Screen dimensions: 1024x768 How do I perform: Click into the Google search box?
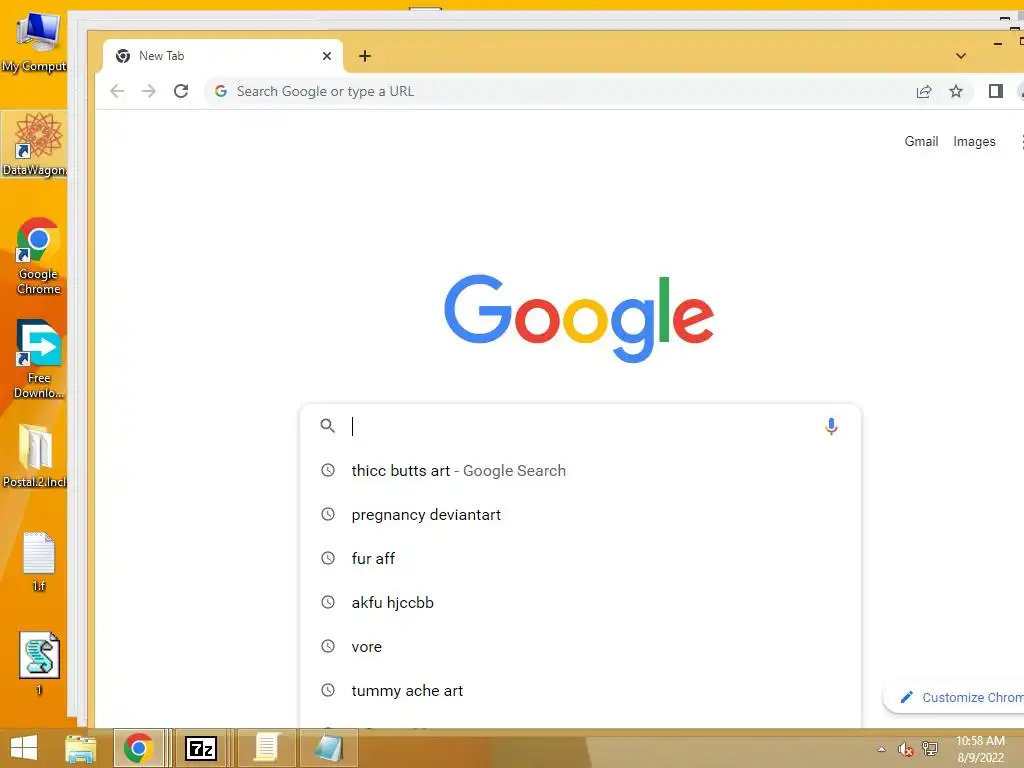(x=581, y=426)
